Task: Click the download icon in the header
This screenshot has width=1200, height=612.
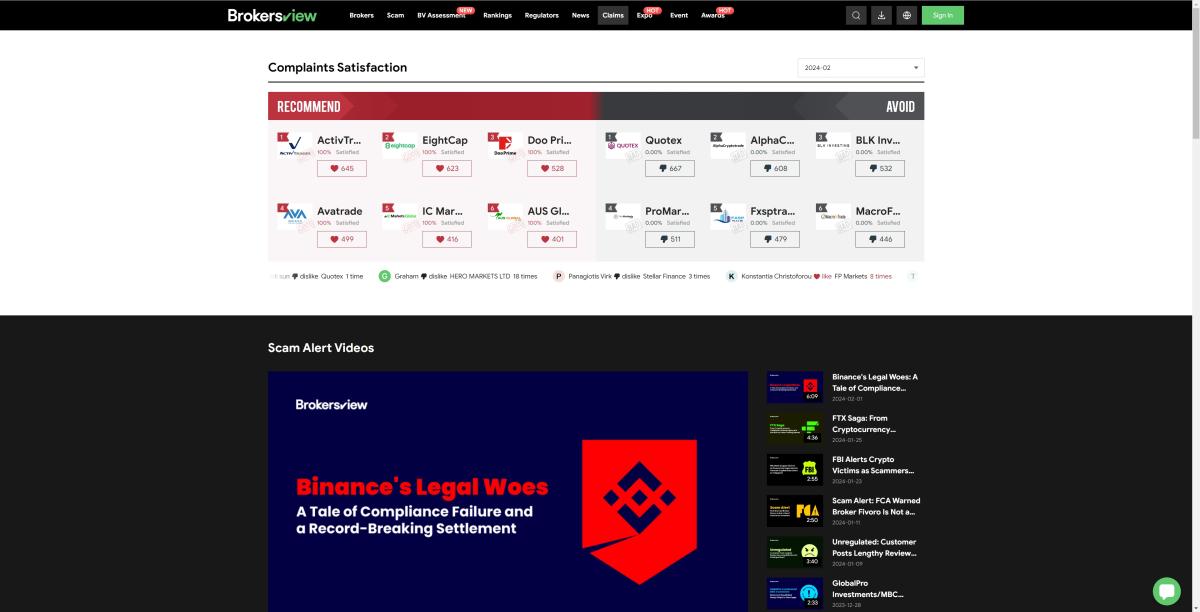Action: [881, 15]
